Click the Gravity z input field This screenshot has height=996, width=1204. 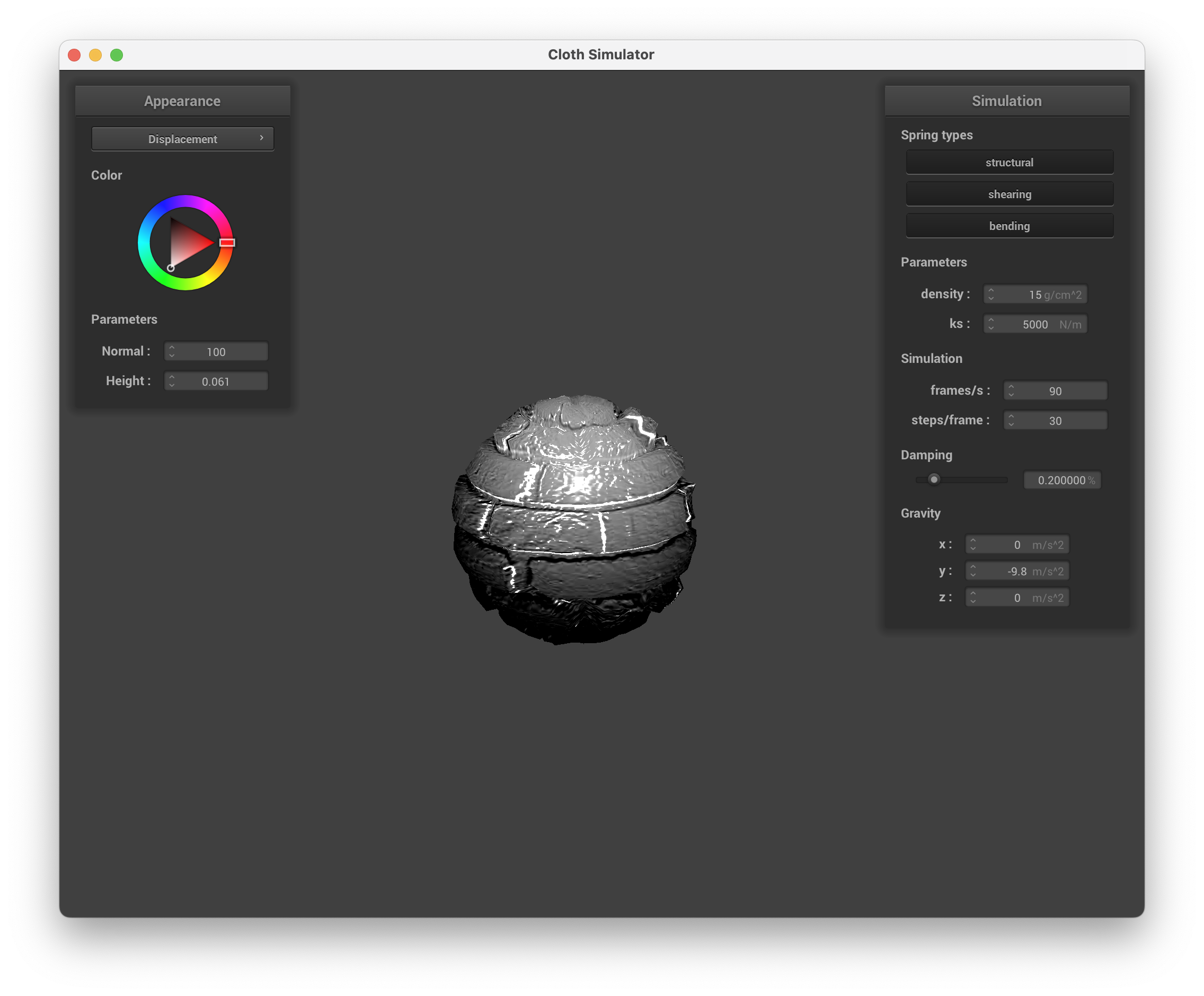pyautogui.click(x=1017, y=597)
